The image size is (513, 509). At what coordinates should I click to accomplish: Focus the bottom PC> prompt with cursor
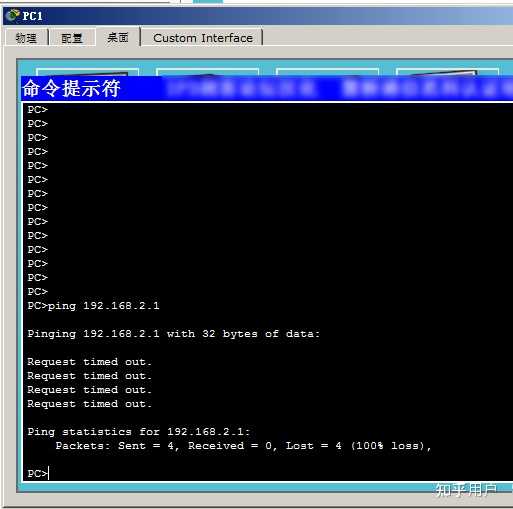[x=38, y=473]
